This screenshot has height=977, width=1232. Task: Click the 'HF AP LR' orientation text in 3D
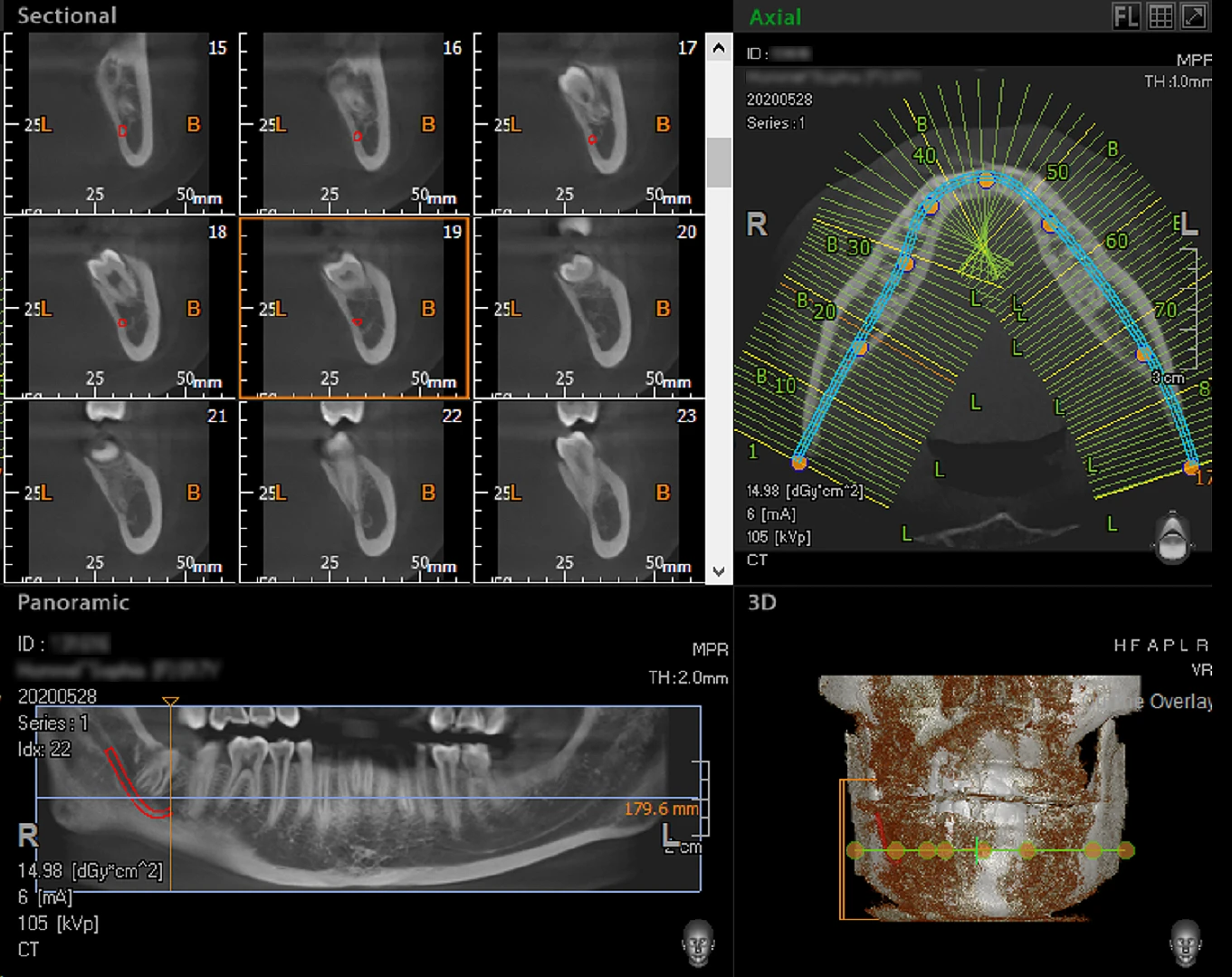tap(1161, 645)
